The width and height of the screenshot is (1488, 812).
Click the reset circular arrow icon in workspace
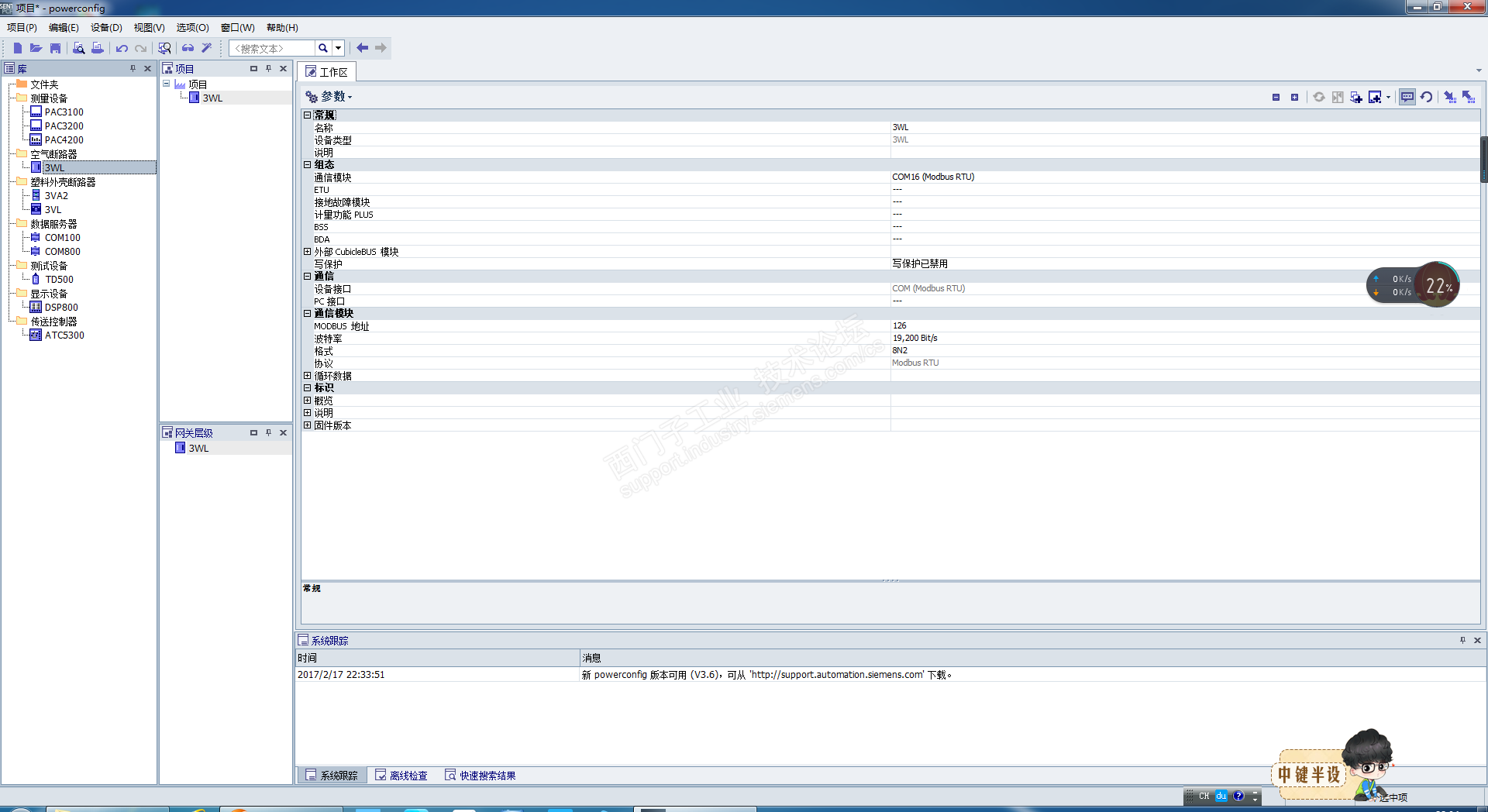coord(1426,97)
